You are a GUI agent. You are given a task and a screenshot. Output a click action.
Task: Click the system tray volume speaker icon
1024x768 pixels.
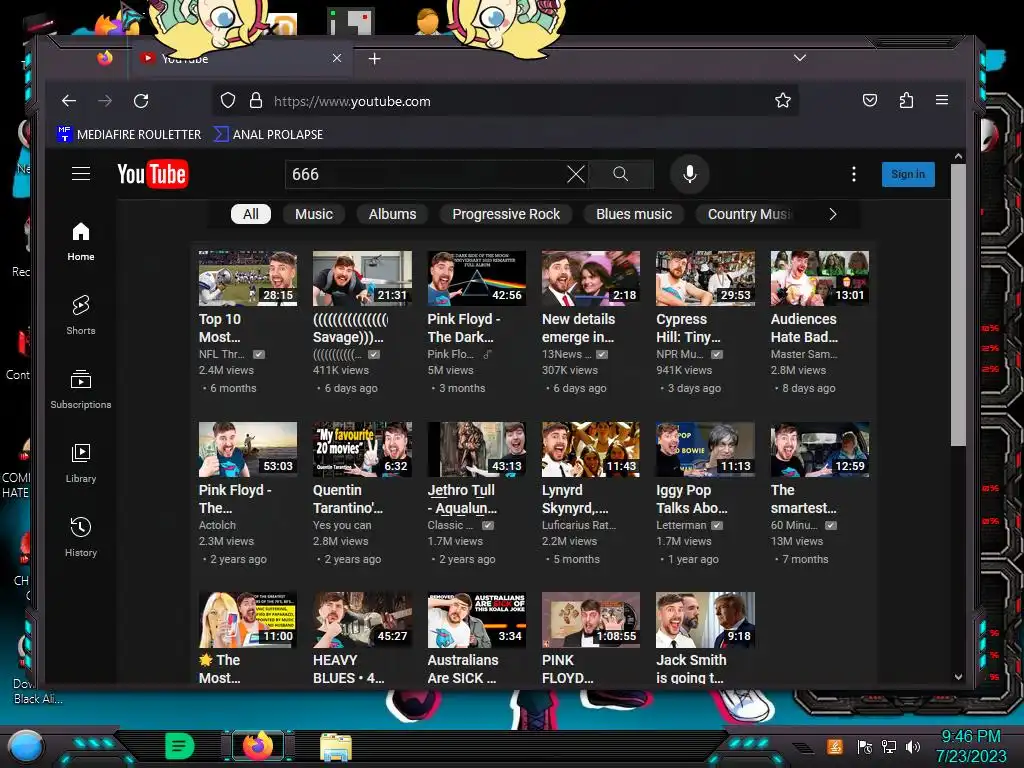913,746
